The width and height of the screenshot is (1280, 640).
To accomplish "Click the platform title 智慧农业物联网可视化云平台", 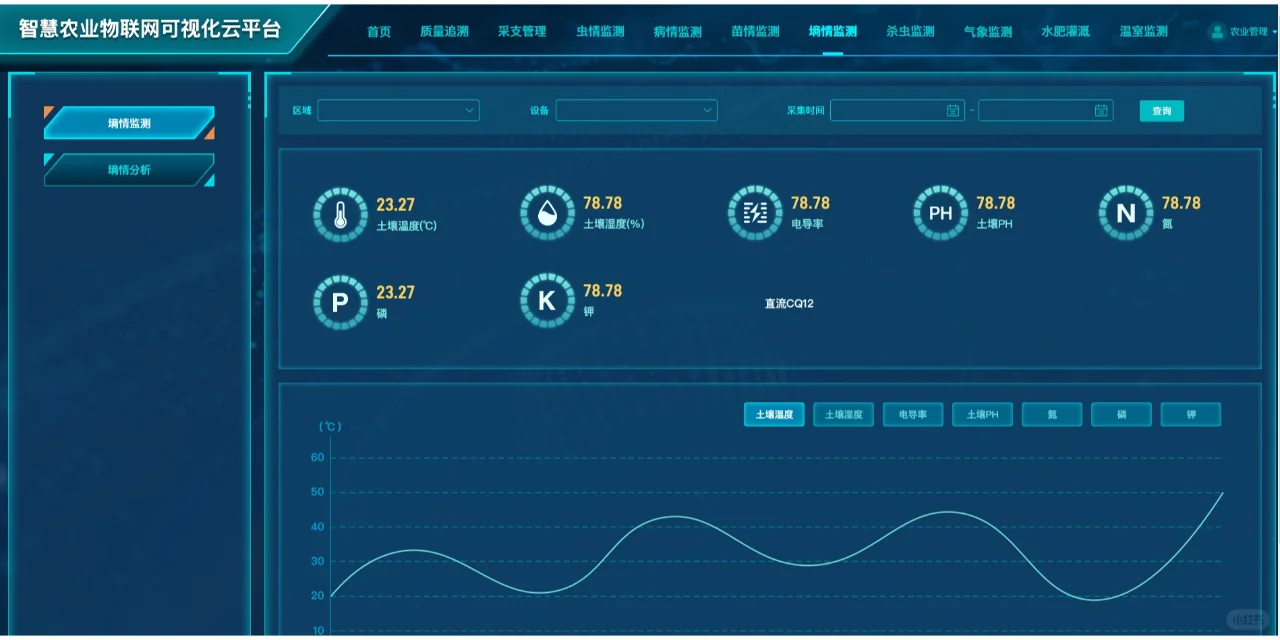I will pos(150,29).
